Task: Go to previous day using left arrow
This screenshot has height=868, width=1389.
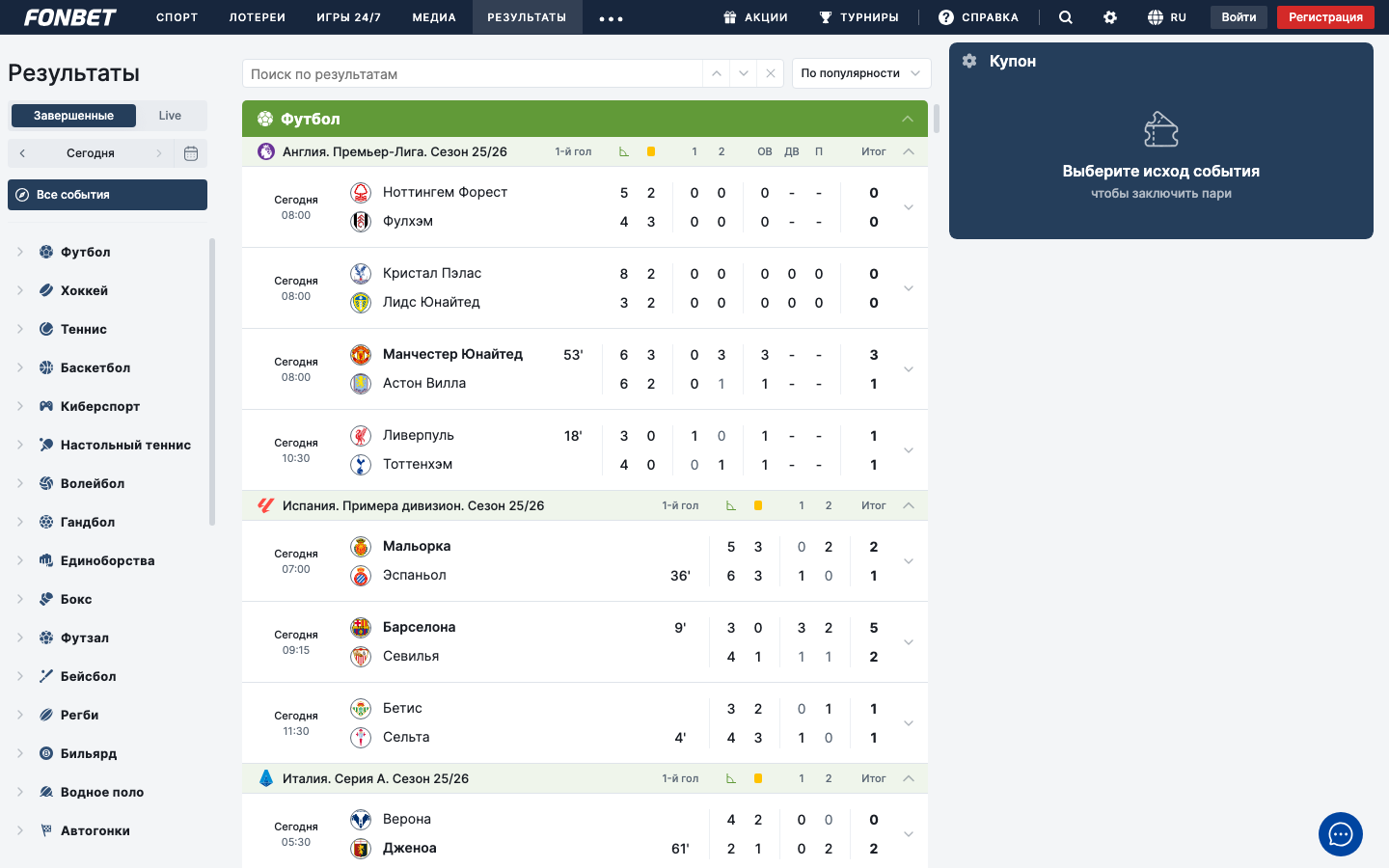Action: 22,153
